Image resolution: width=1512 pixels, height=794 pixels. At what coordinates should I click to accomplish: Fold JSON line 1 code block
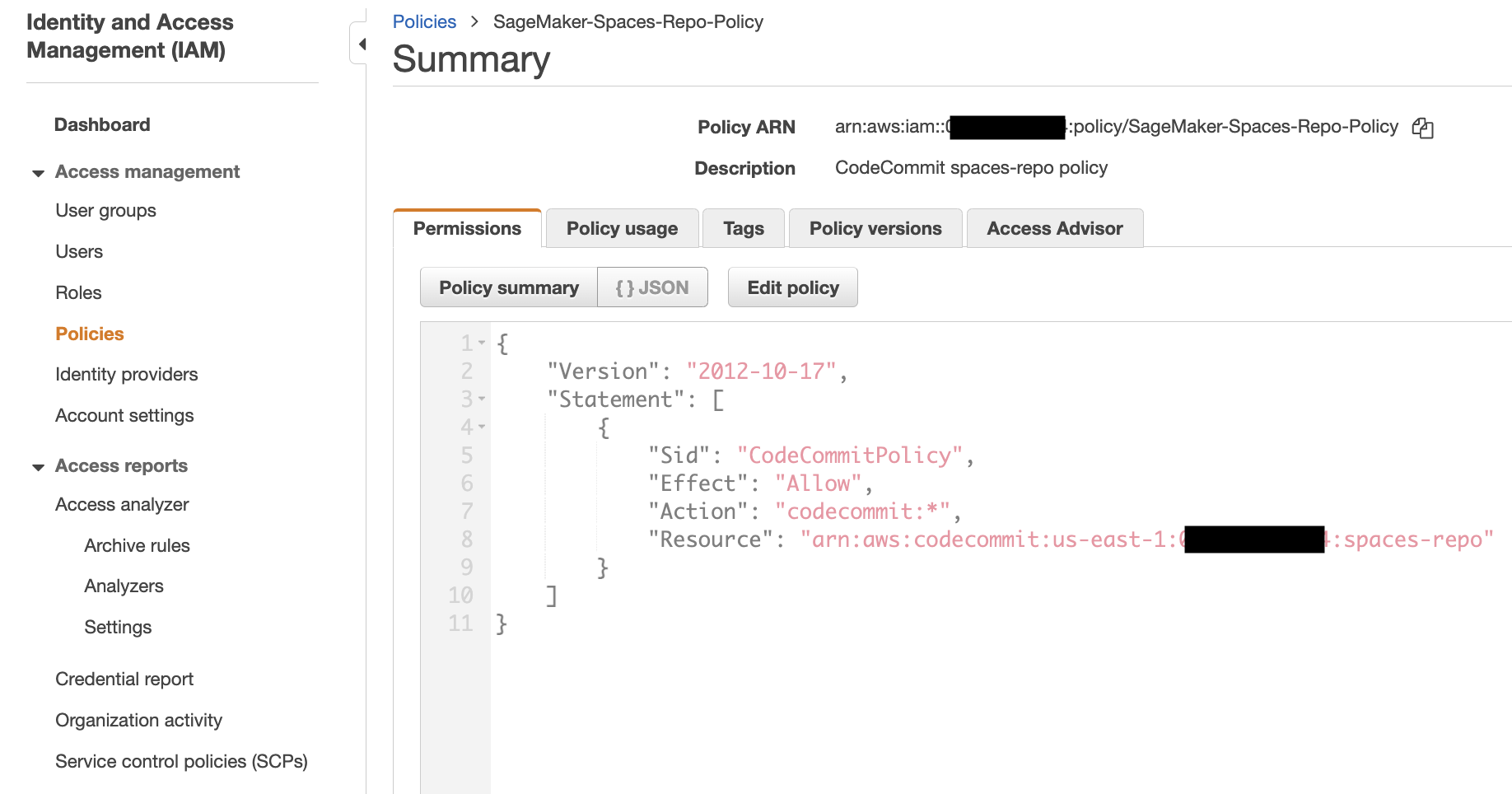pos(482,343)
